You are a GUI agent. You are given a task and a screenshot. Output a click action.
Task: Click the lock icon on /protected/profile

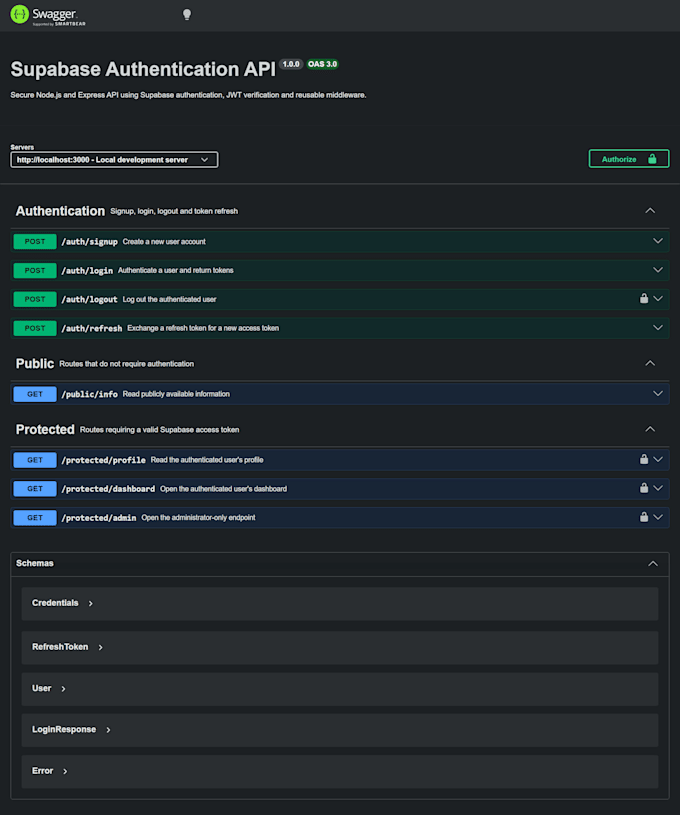644,459
